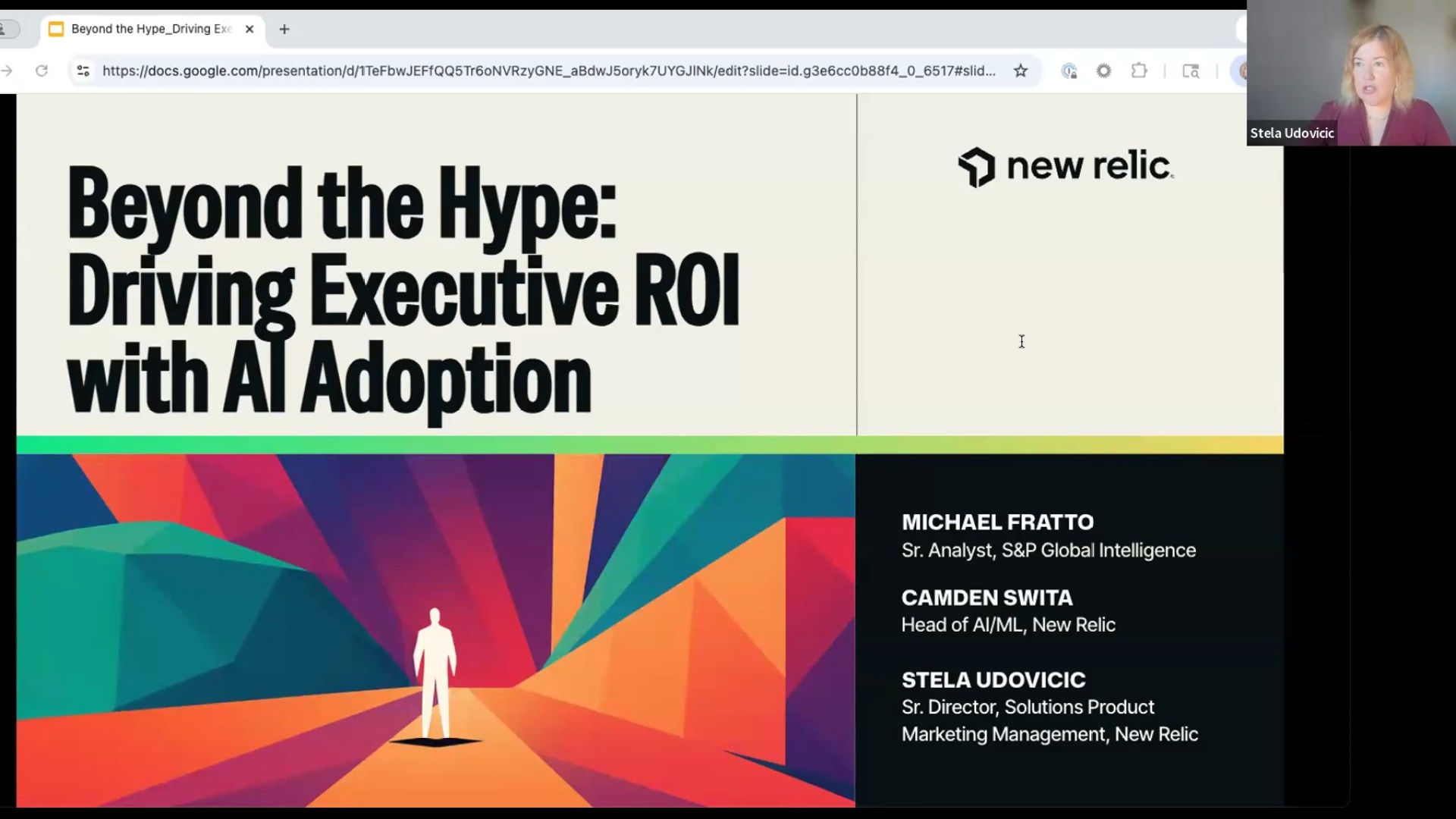Screen dimensions: 1456x819
Task: Click the Stela Udovicic webcam video thumbnail
Action: [x=1351, y=73]
